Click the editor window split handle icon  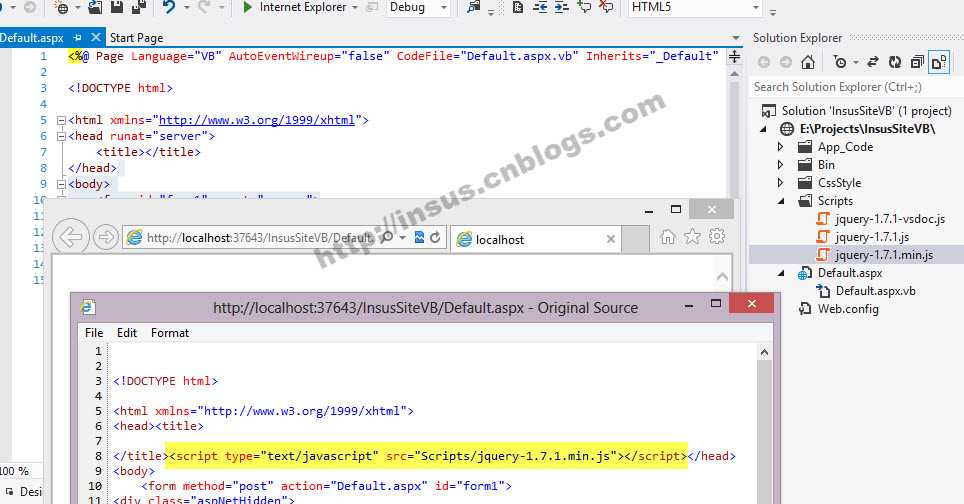coord(734,57)
